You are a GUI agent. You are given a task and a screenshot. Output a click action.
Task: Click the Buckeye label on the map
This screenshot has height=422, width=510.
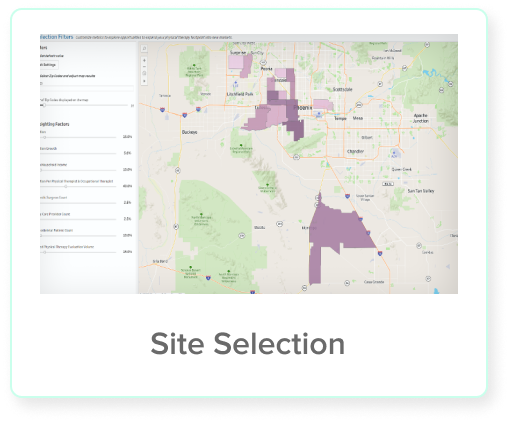click(189, 132)
